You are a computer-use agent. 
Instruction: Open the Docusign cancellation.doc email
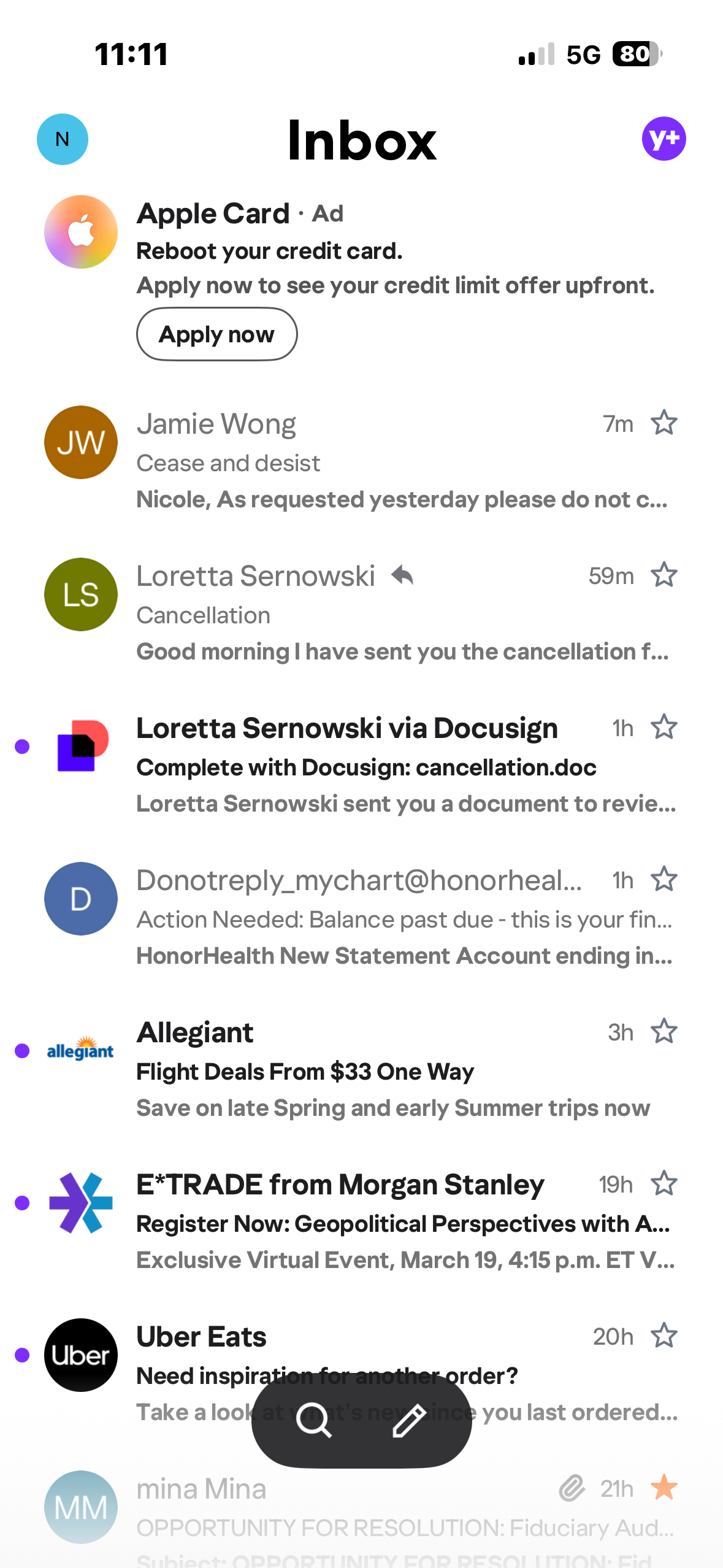(368, 768)
